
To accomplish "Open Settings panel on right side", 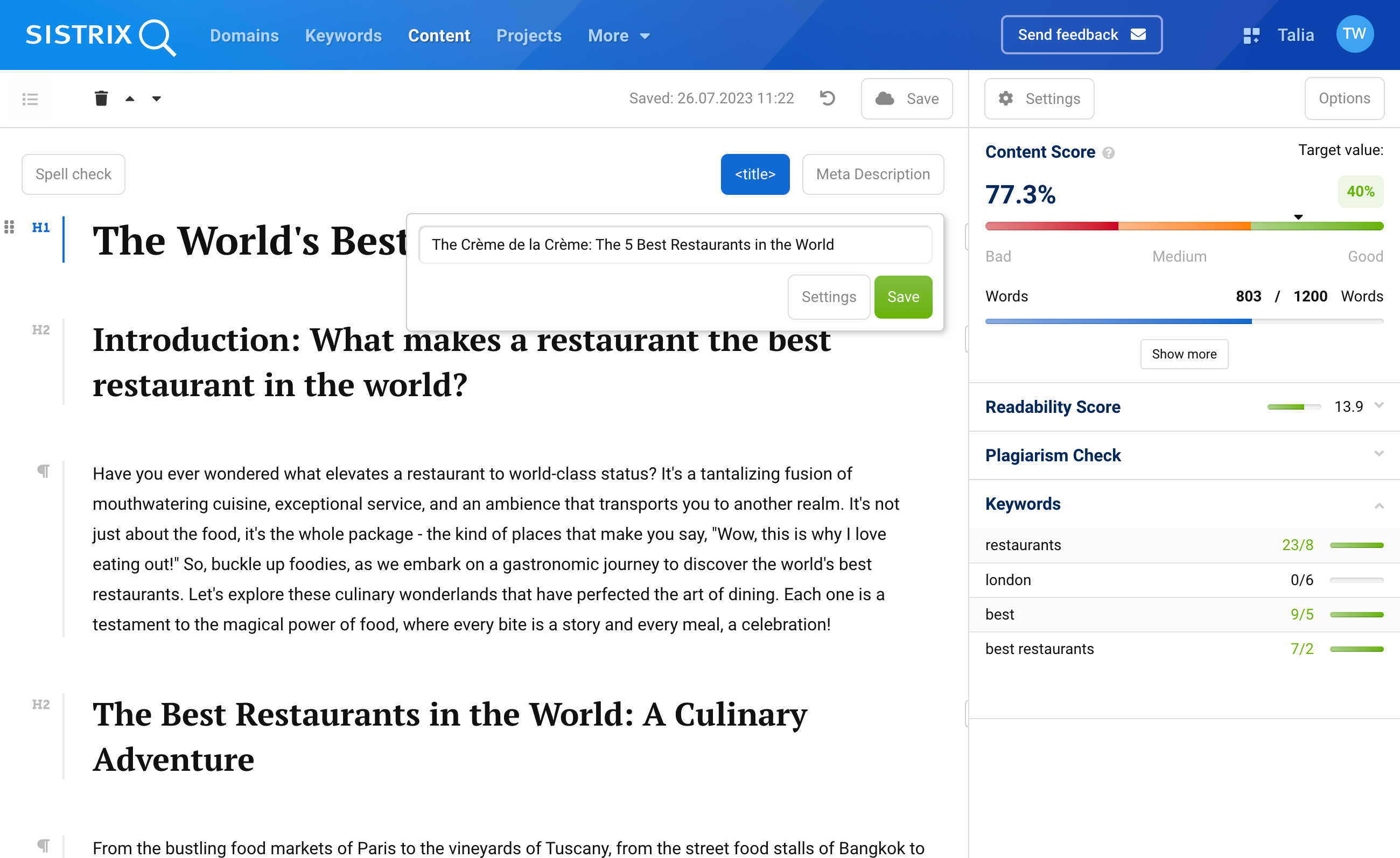I will [1039, 97].
